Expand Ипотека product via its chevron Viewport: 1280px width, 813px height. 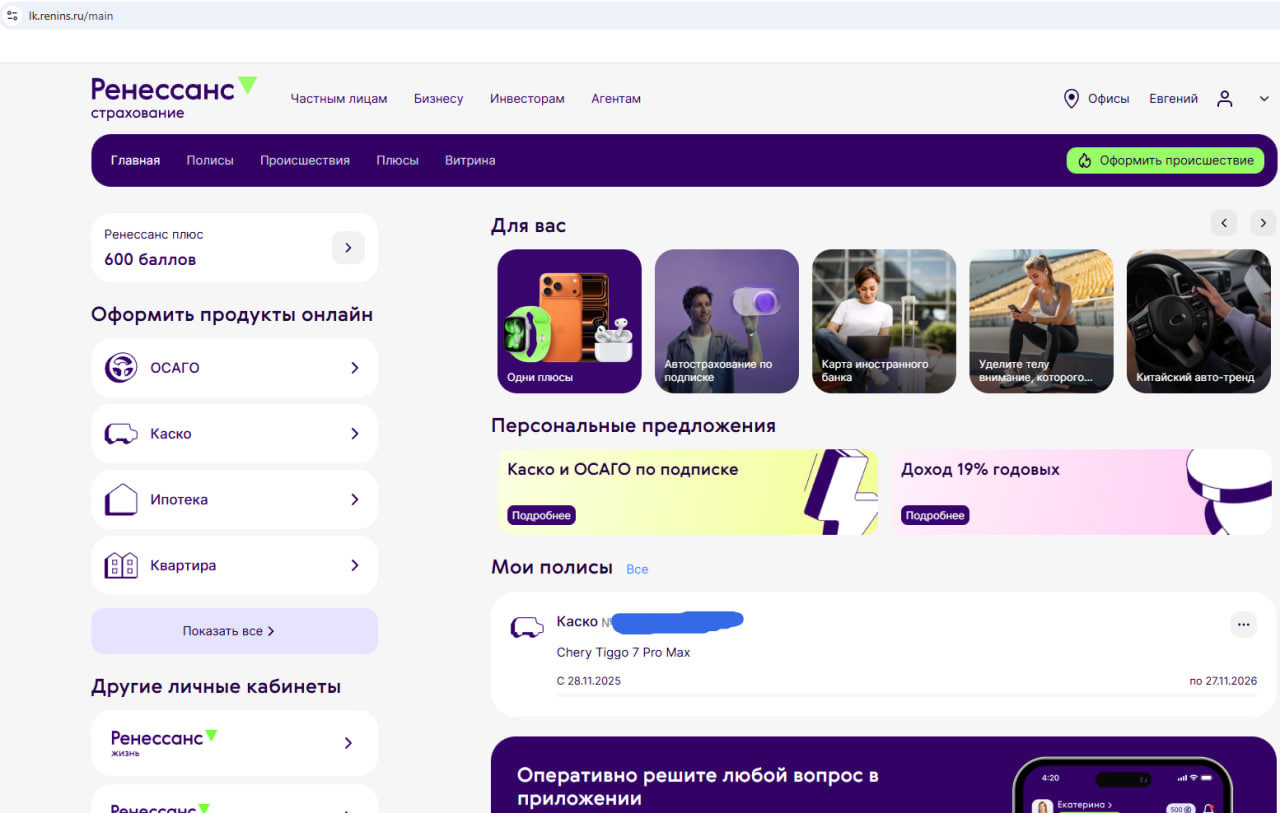(x=355, y=500)
